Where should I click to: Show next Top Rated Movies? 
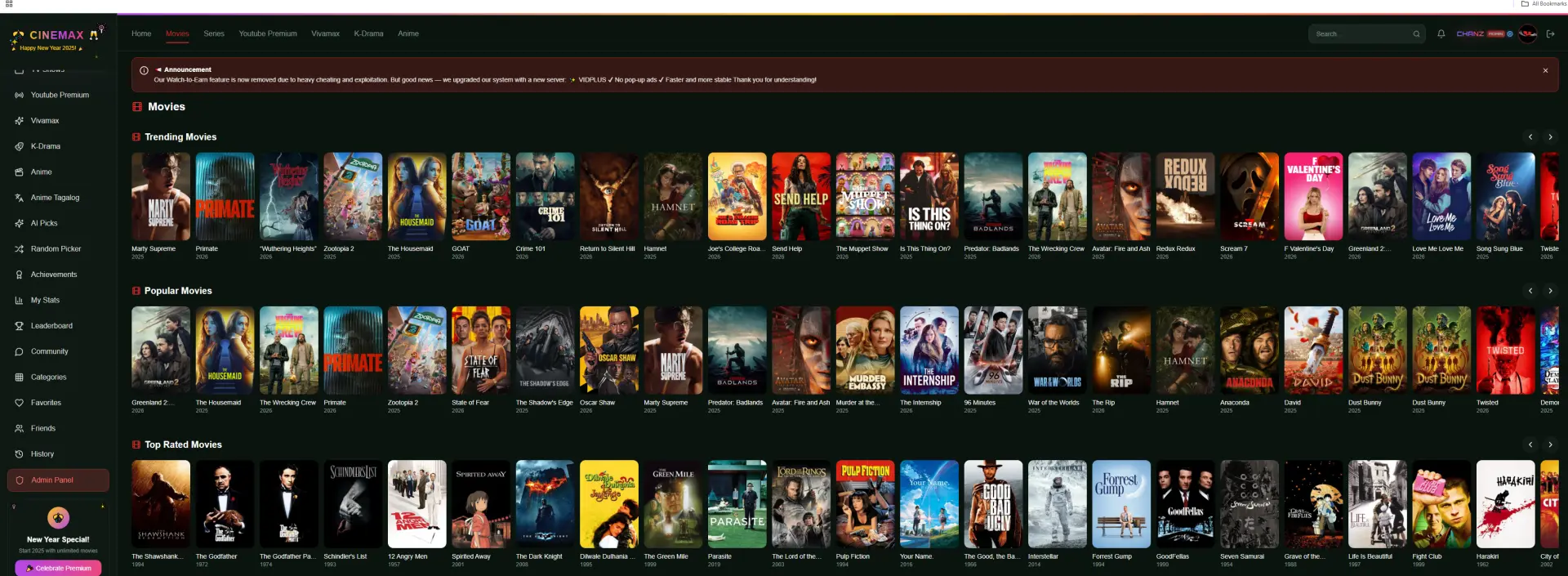[x=1550, y=444]
